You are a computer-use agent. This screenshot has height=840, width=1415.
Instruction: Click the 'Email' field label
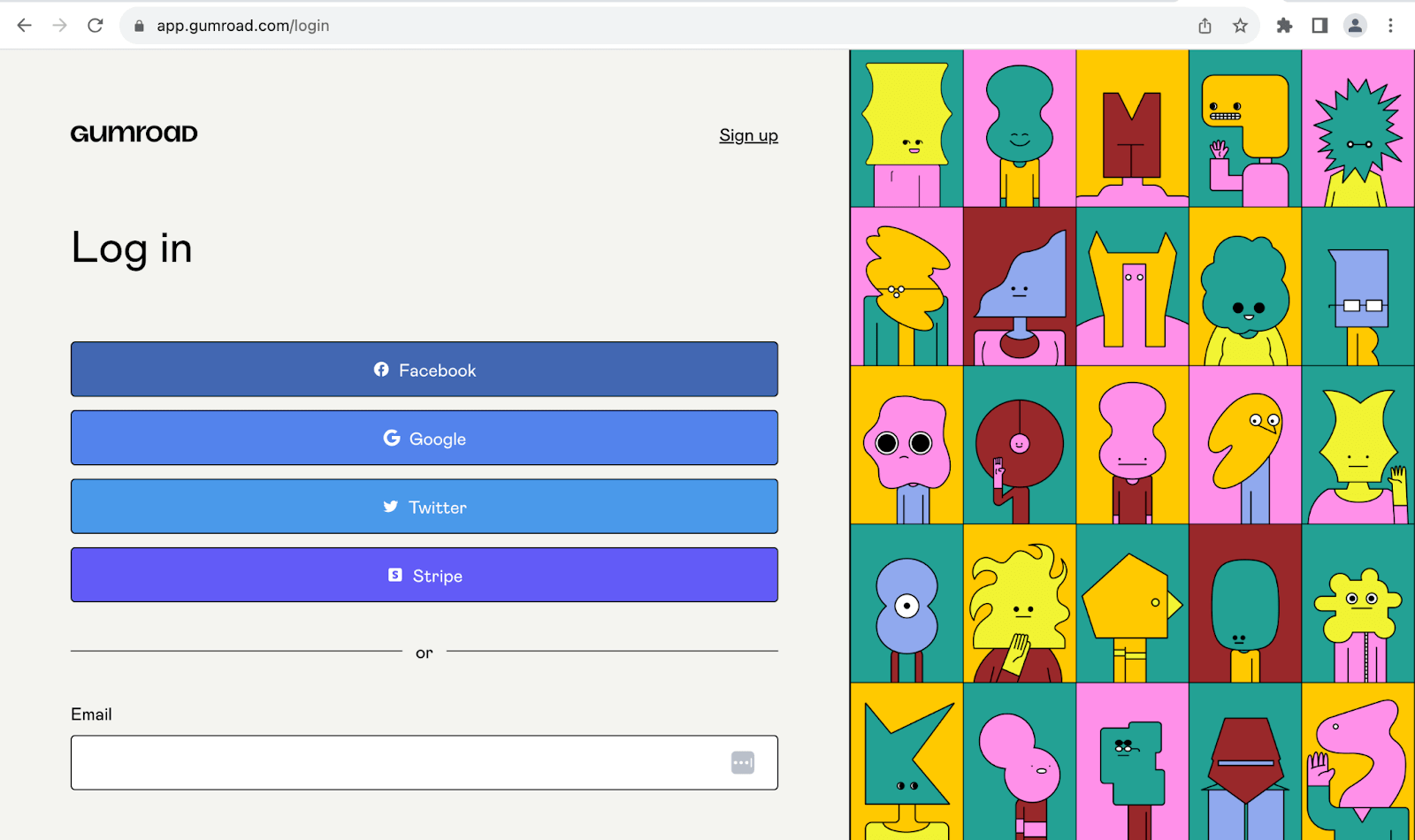91,714
